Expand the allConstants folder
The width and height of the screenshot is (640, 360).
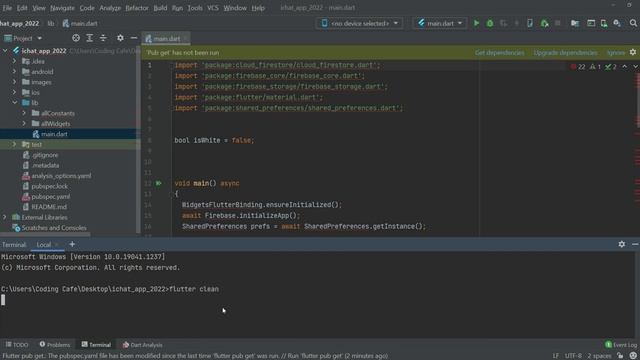[x=24, y=113]
